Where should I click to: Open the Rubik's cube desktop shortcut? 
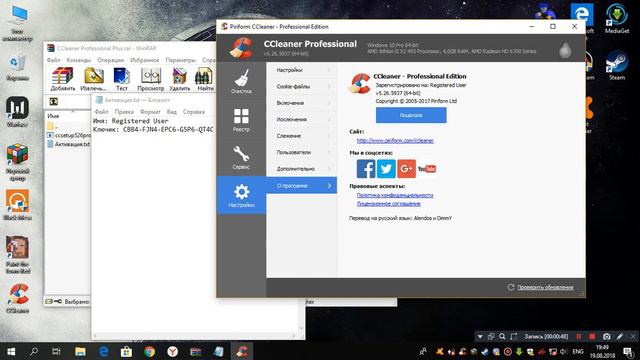(17, 162)
